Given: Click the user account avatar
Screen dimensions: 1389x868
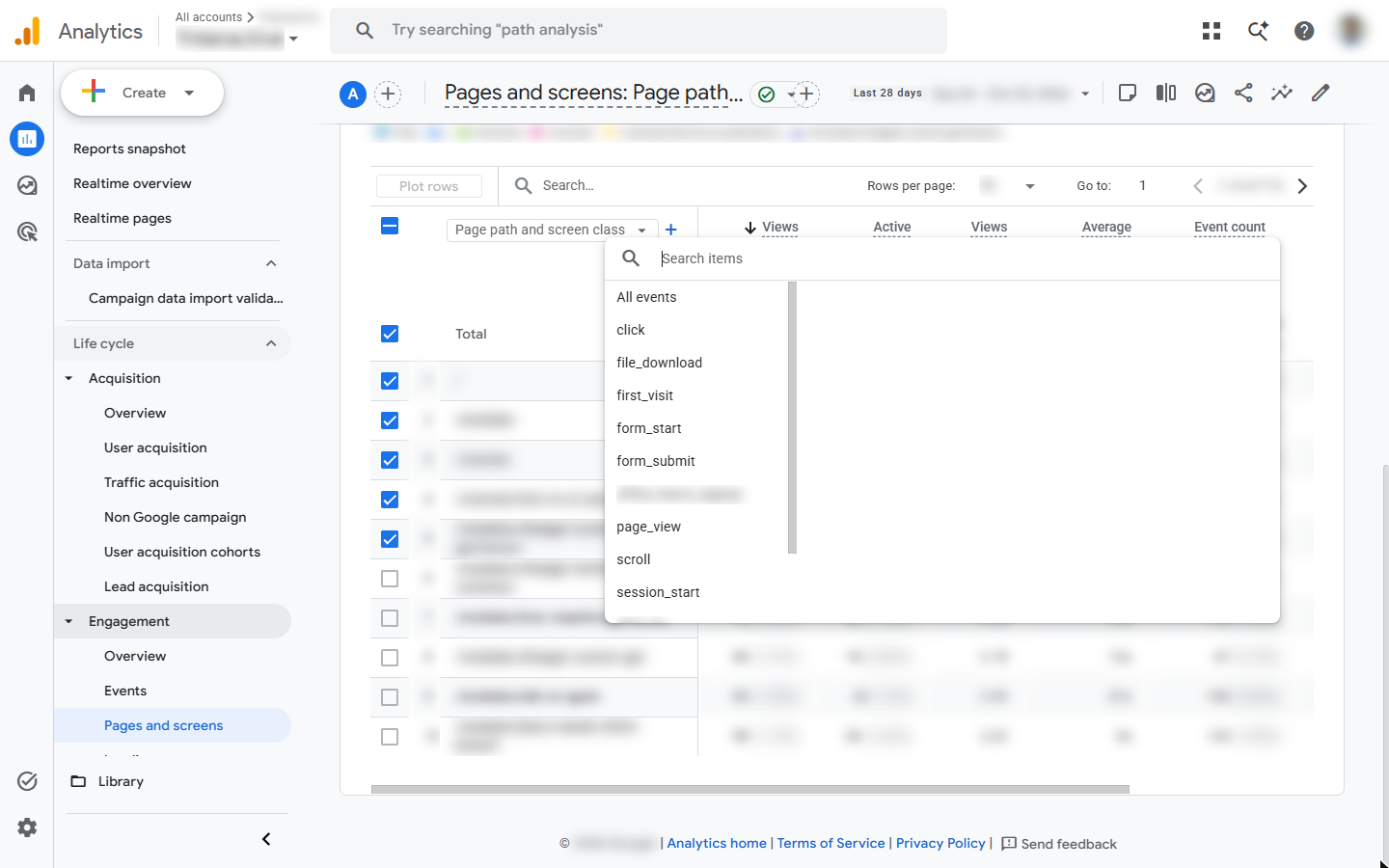Looking at the screenshot, I should tap(1352, 31).
